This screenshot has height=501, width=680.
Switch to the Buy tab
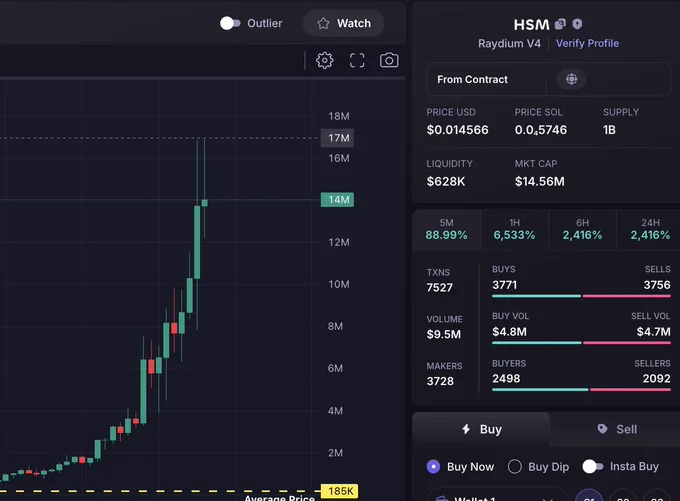(x=481, y=429)
